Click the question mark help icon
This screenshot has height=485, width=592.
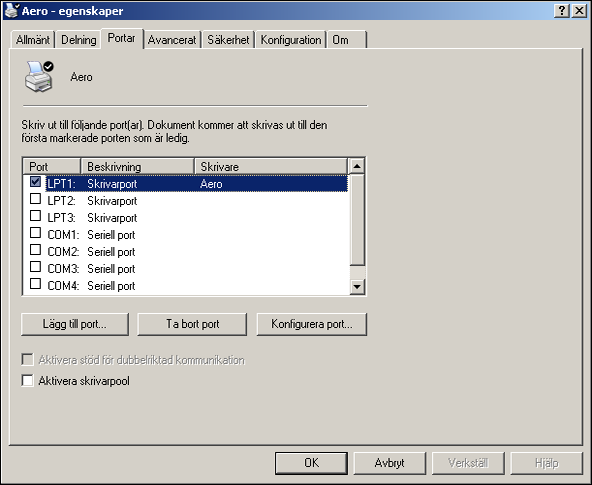(x=562, y=11)
